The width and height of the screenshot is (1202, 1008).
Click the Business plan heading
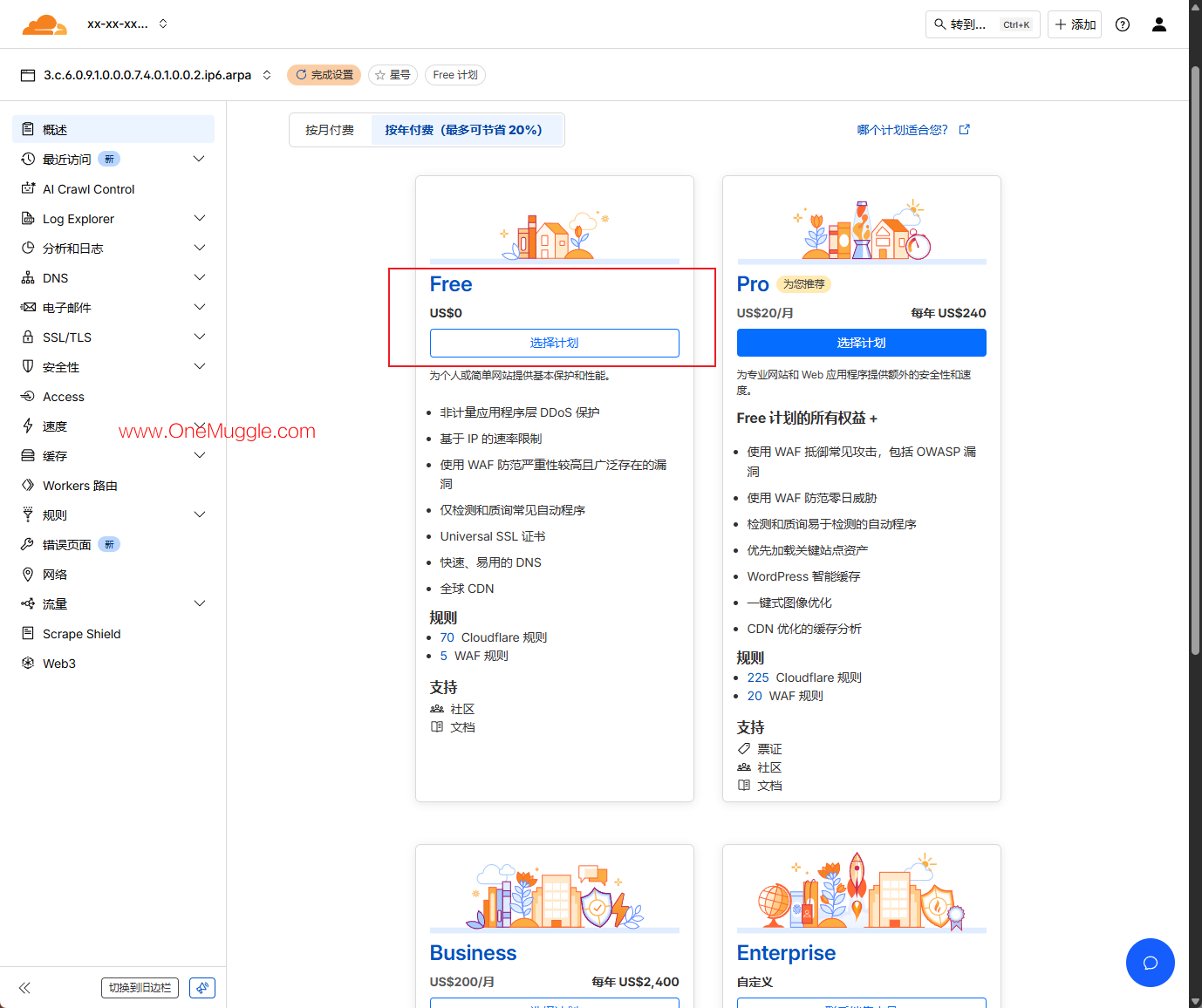[473, 953]
